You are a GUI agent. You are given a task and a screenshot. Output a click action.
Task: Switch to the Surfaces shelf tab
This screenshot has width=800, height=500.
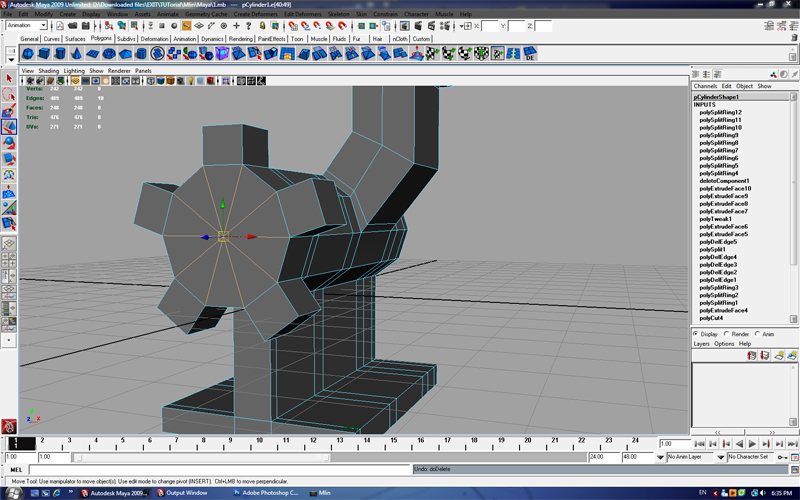pyautogui.click(x=75, y=39)
